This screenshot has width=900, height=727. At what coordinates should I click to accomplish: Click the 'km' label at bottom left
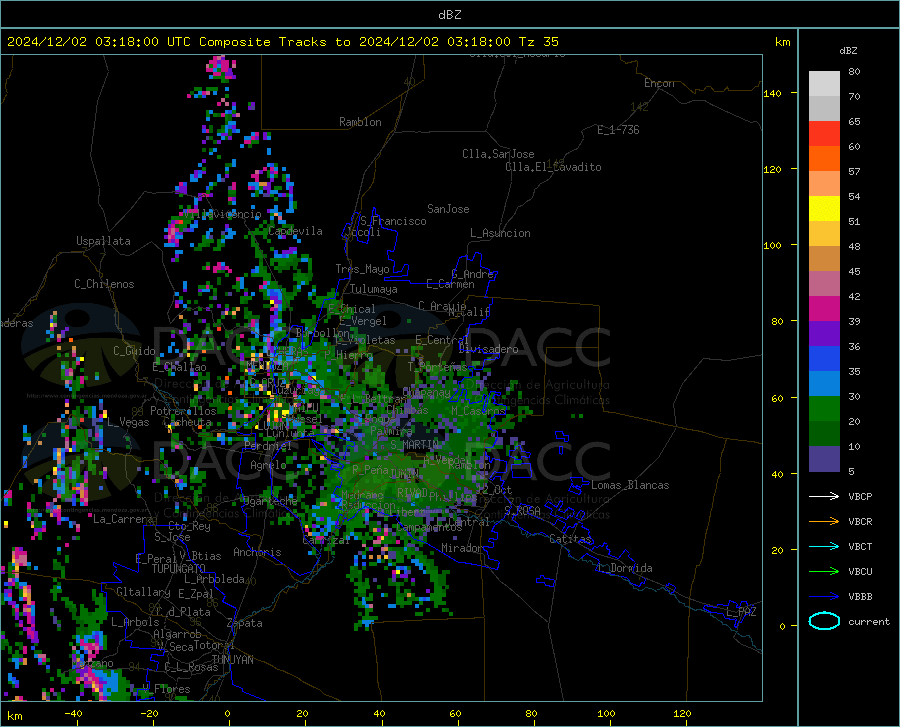[x=14, y=716]
